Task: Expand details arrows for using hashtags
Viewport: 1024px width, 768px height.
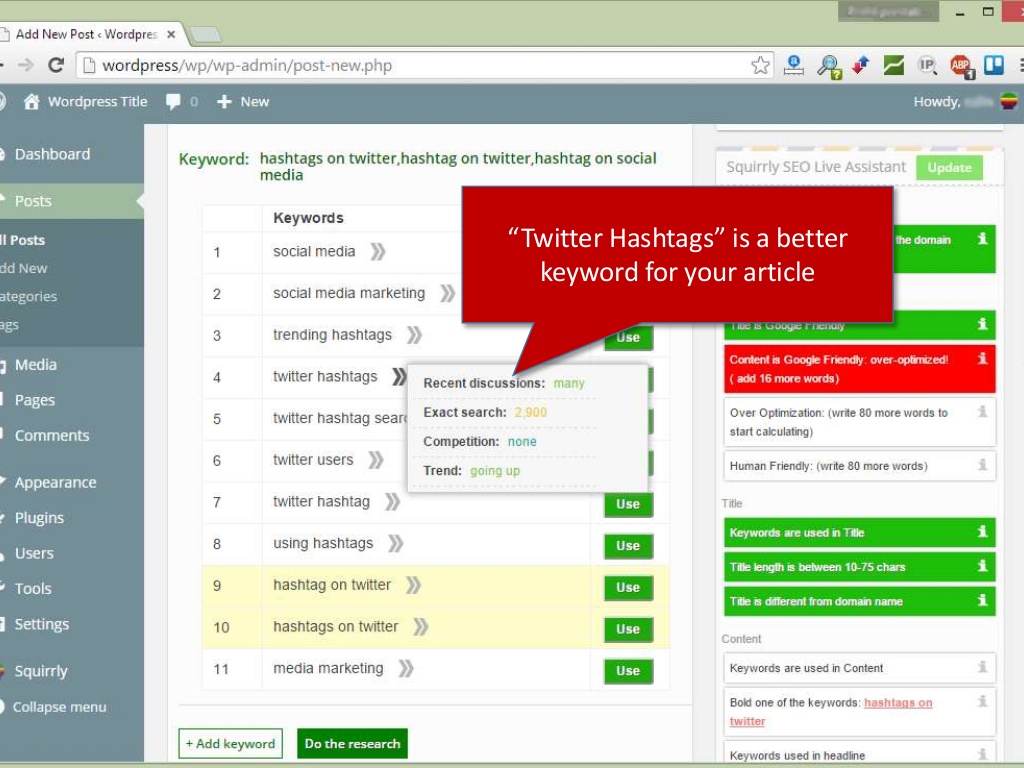Action: pos(396,543)
